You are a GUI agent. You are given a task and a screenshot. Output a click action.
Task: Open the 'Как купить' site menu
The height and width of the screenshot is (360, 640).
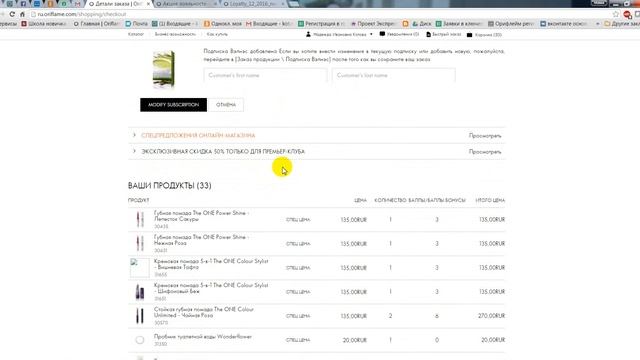217,34
